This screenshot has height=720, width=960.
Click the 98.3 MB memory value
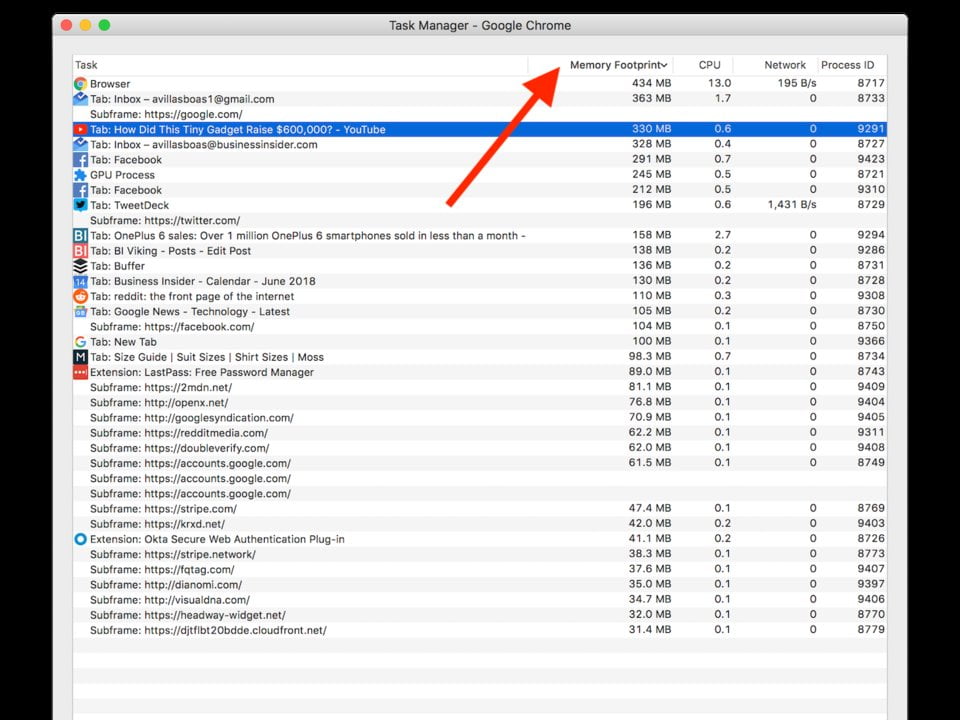point(650,356)
